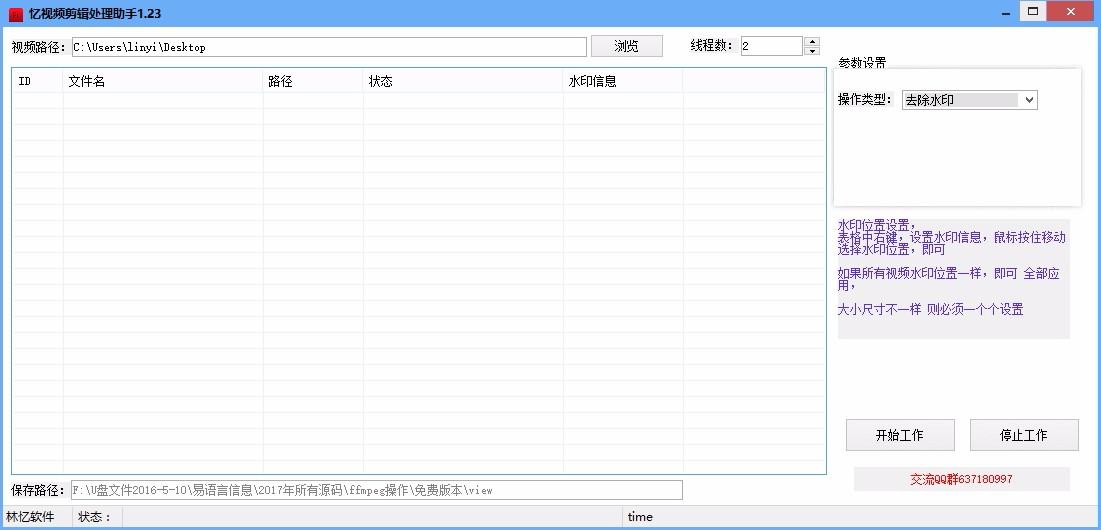
Task: Click the 保存路径 save path field
Action: [376, 490]
